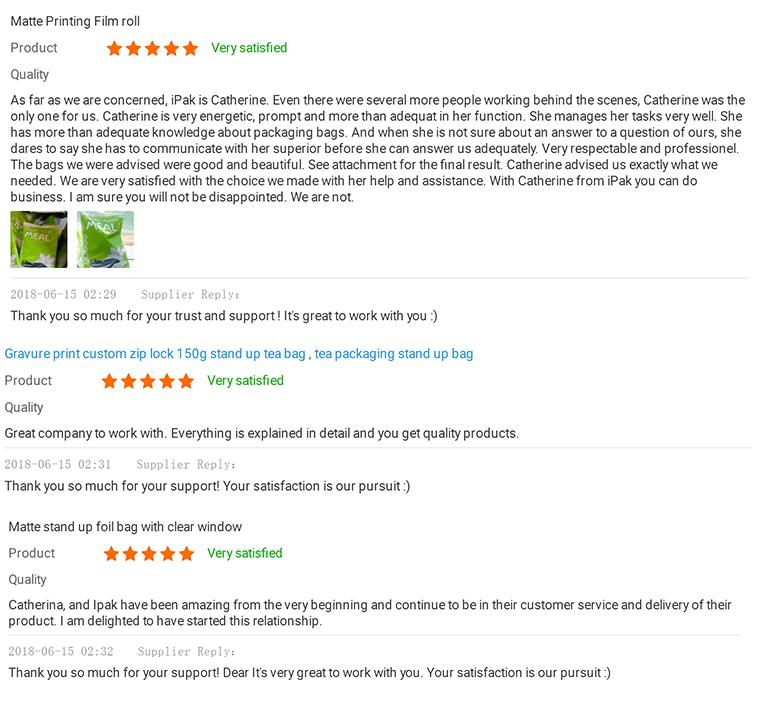Viewport: 764px width, 702px height.
Task: Click fifth star of Gravure print tea bag rating
Action: [x=186, y=381]
